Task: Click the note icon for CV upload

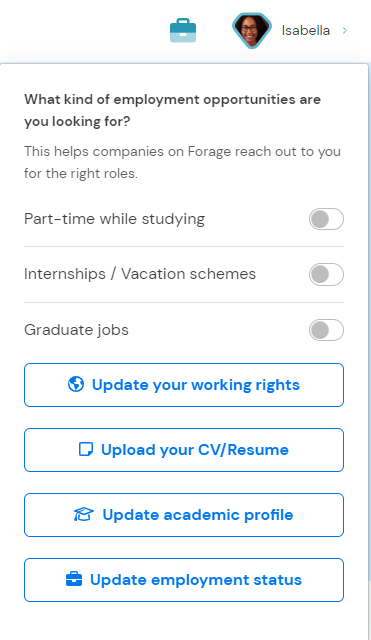Action: [86, 449]
